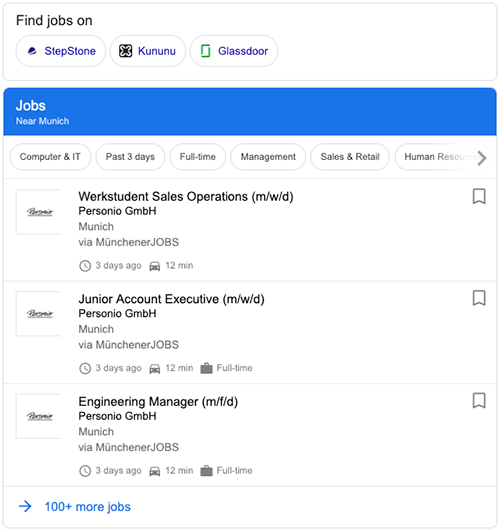This screenshot has width=500, height=531.
Task: Click clock icon on Werkstudent job
Action: click(85, 266)
